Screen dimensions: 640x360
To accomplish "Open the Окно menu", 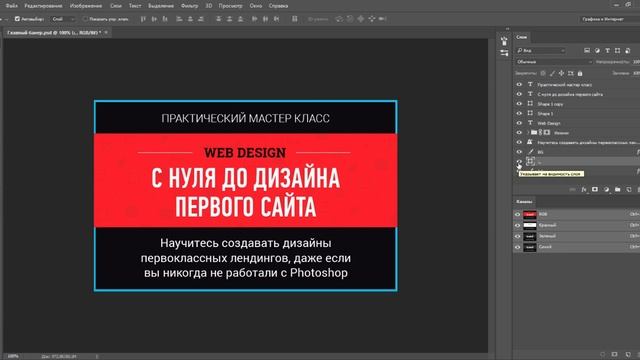I will pyautogui.click(x=256, y=6).
